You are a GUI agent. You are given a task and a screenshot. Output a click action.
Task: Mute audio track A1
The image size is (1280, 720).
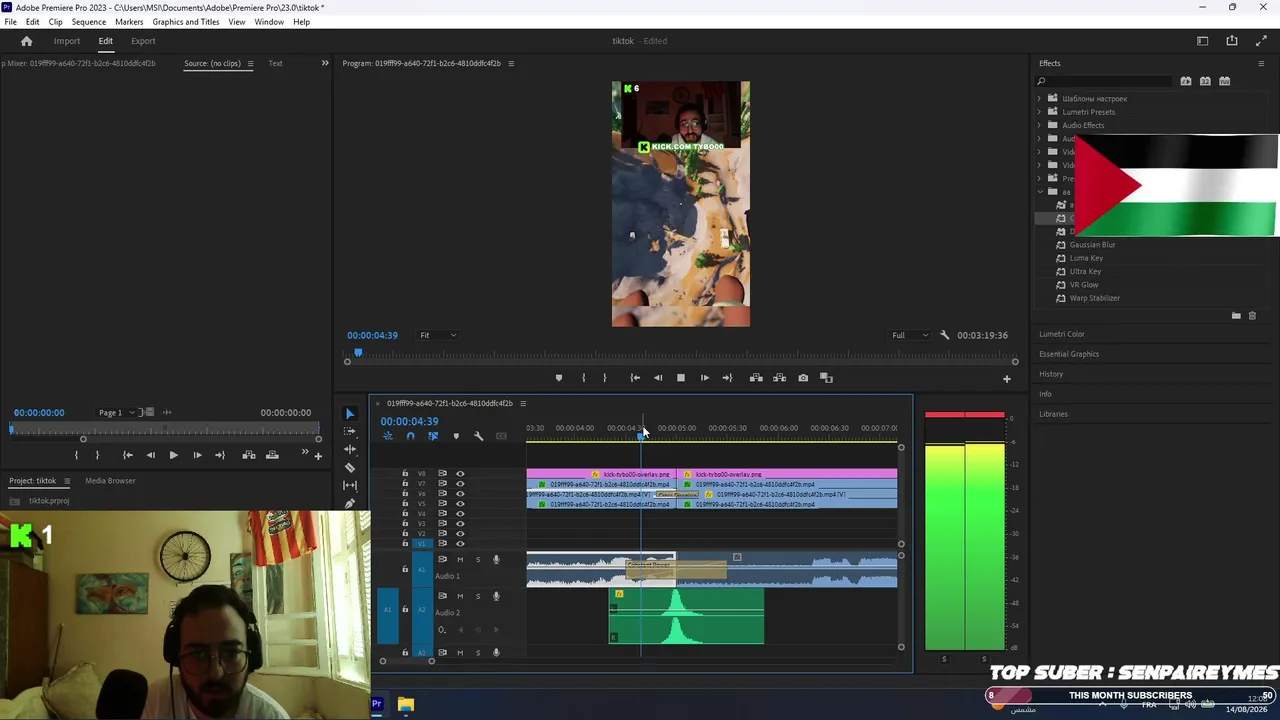click(460, 559)
